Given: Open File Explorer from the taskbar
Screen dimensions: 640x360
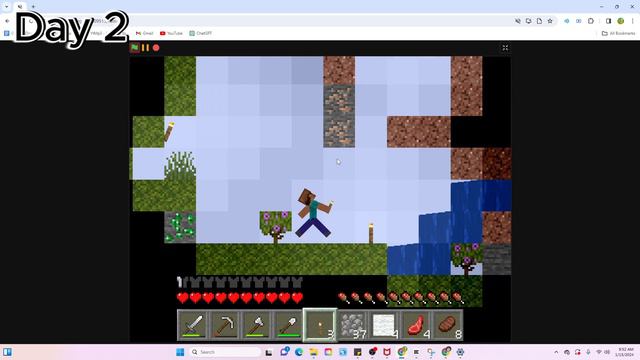Looking at the screenshot, I should [x=313, y=352].
